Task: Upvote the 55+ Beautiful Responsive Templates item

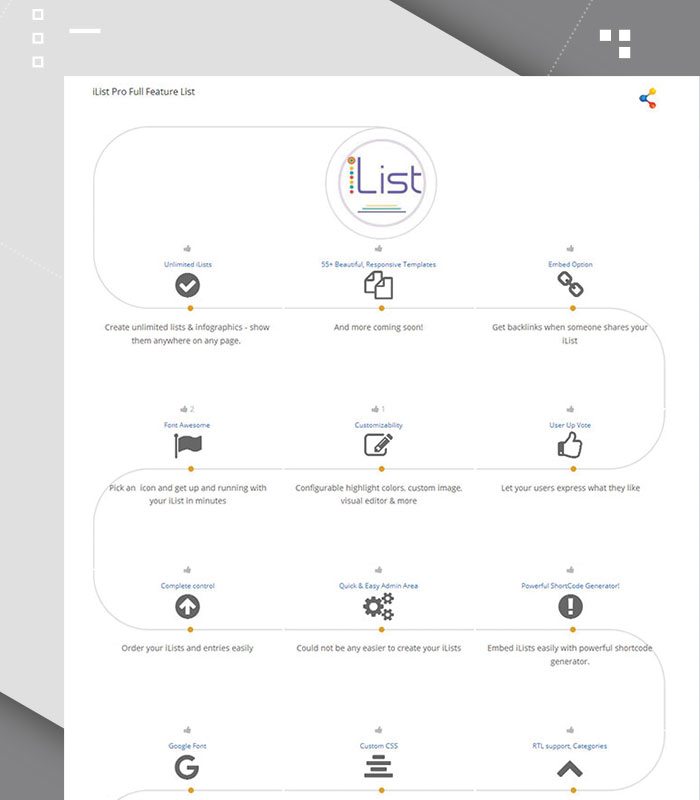Action: pyautogui.click(x=379, y=248)
